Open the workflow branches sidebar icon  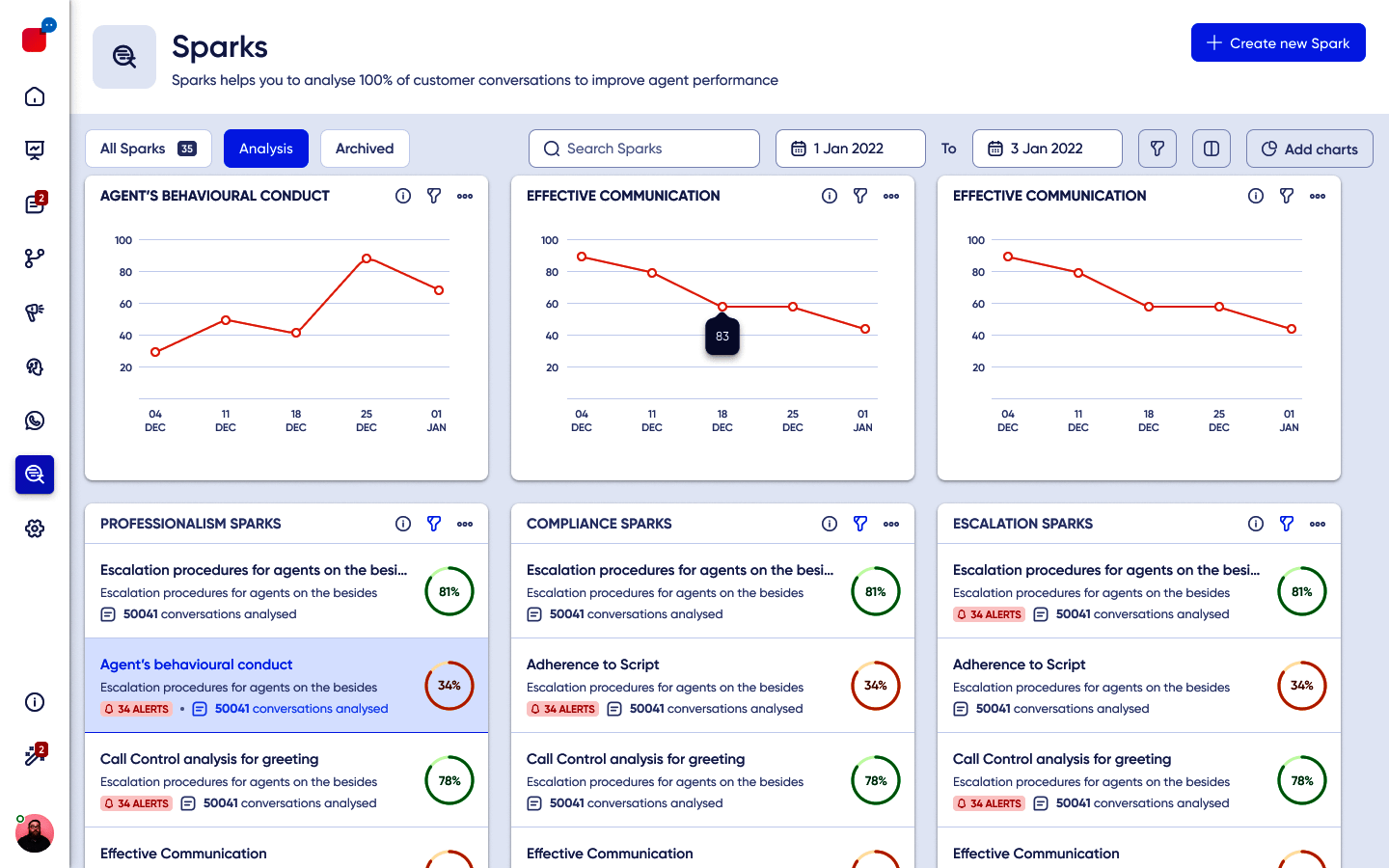[35, 258]
